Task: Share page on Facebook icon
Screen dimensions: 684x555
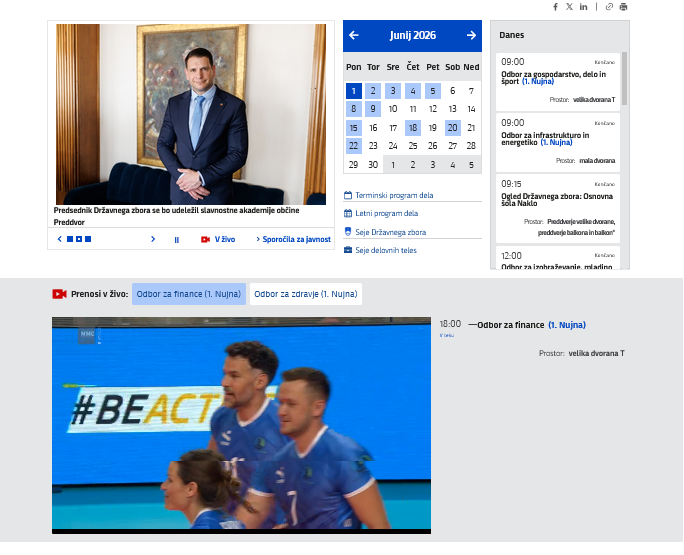Action: 555,7
